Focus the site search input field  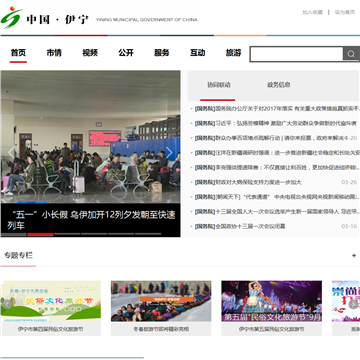coord(297,54)
